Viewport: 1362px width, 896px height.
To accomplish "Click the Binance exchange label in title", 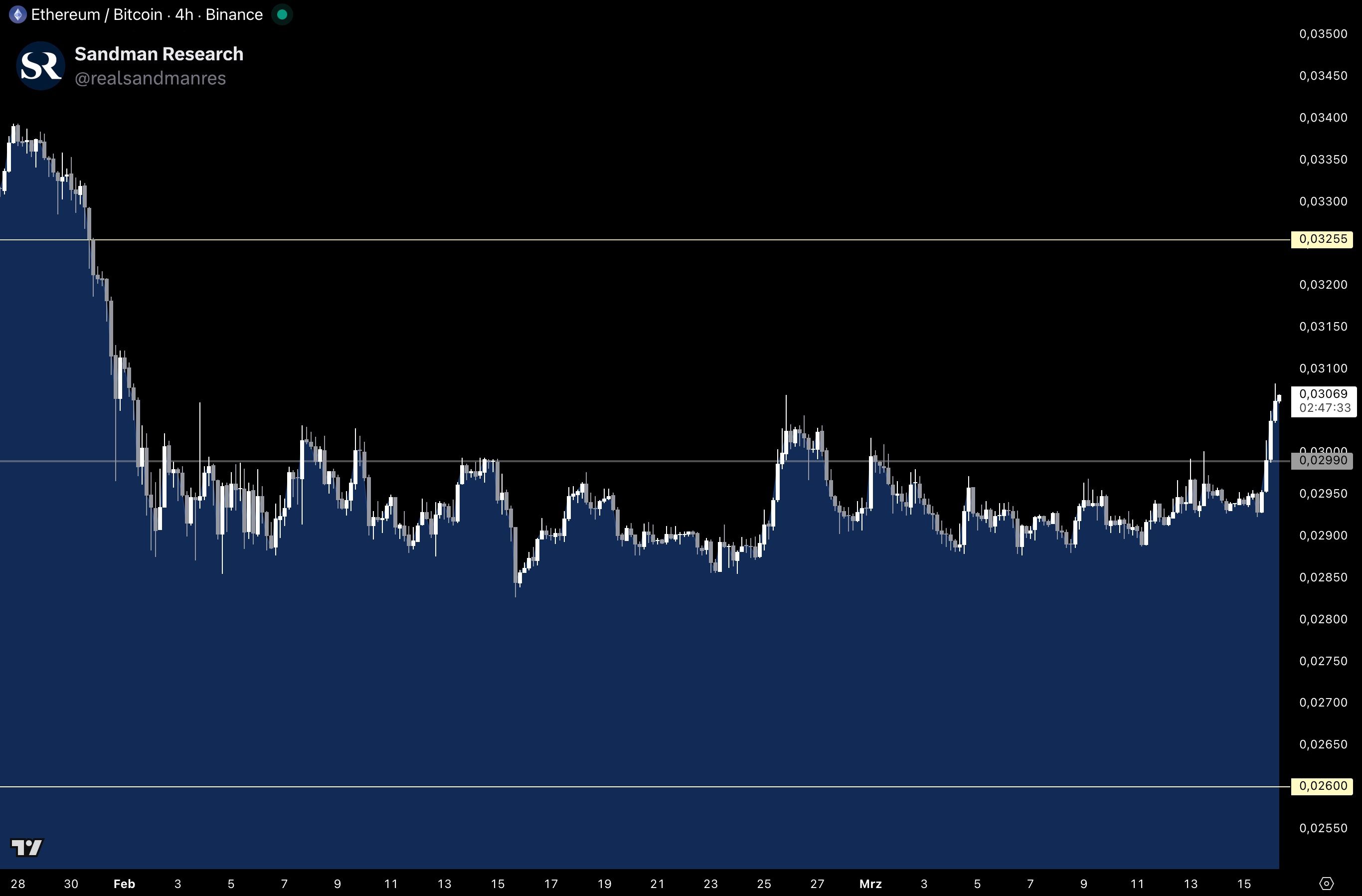I will point(233,15).
